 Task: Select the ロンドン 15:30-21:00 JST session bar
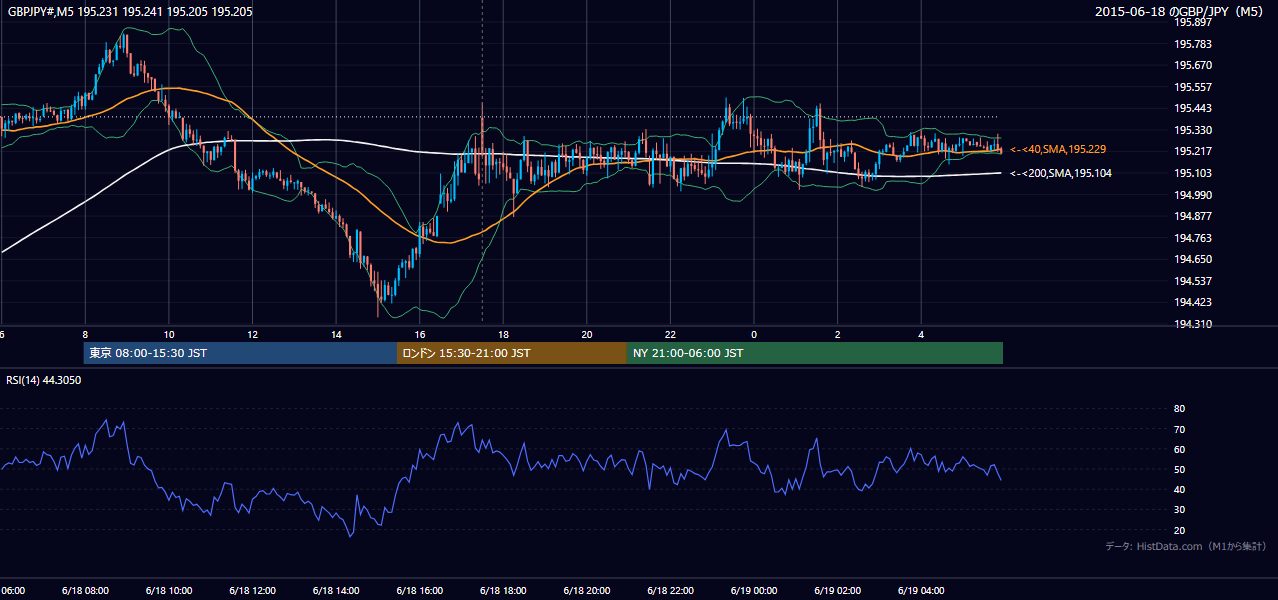[x=511, y=353]
